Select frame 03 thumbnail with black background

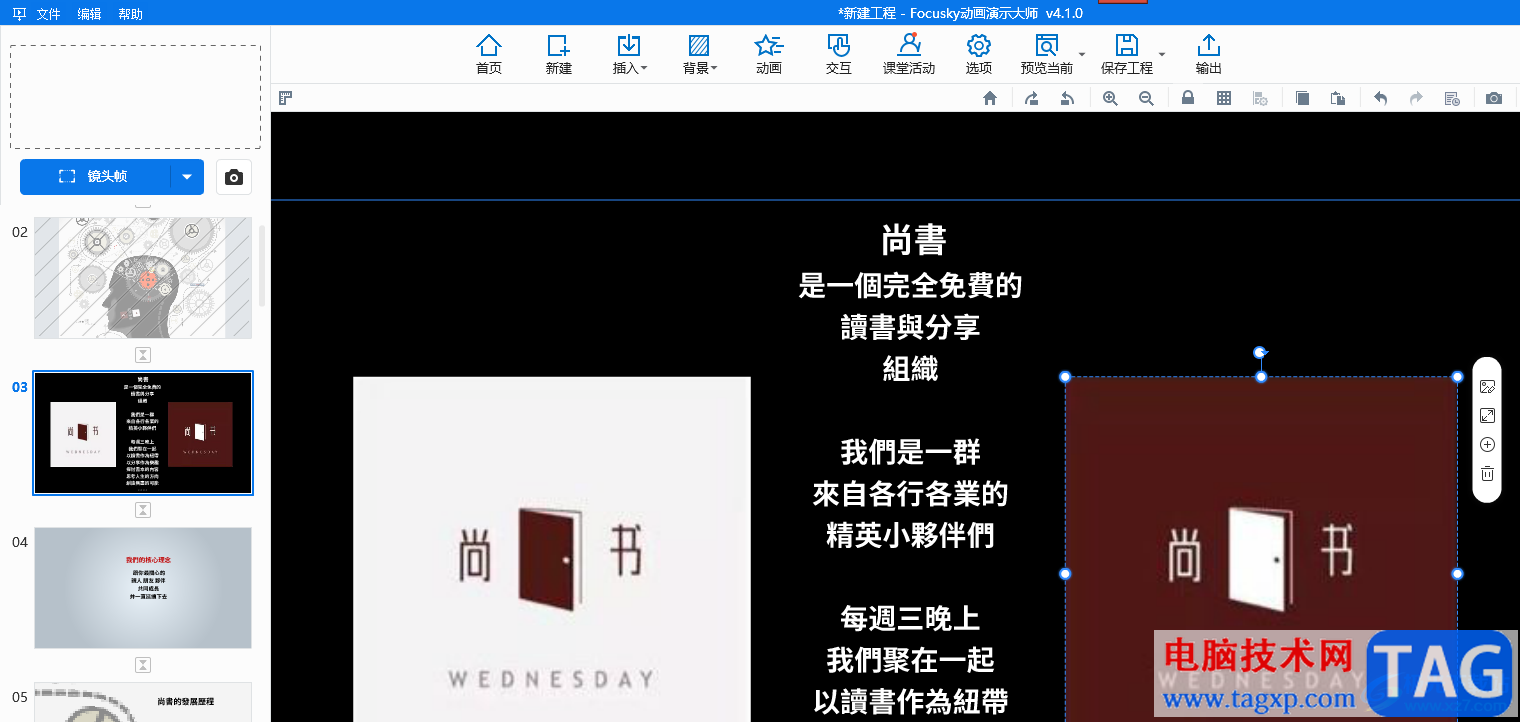tap(143, 433)
